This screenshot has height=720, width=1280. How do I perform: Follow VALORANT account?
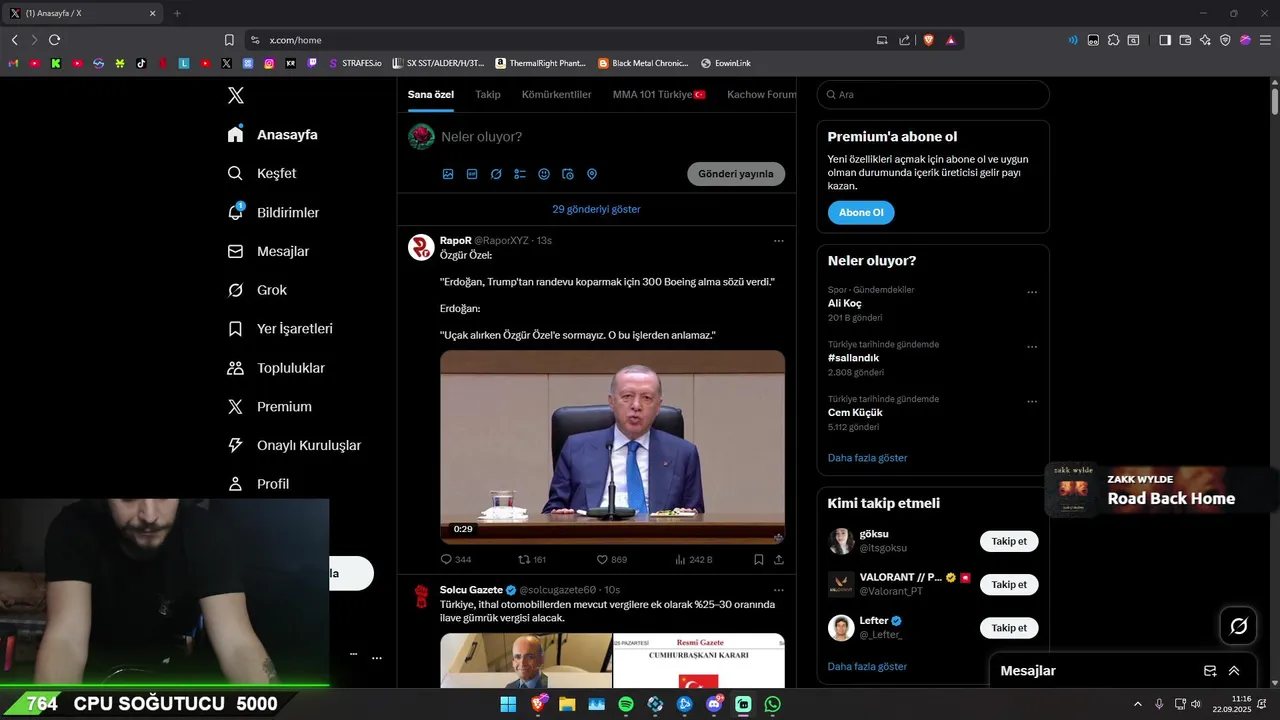pos(1009,584)
